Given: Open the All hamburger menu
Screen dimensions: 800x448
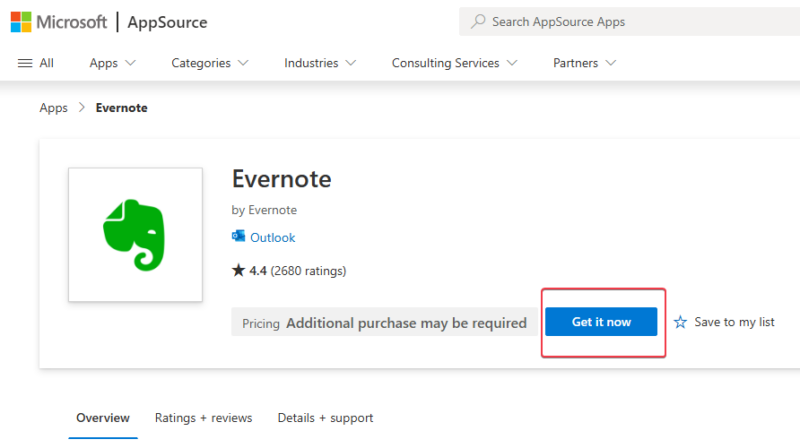Looking at the screenshot, I should click(x=35, y=63).
